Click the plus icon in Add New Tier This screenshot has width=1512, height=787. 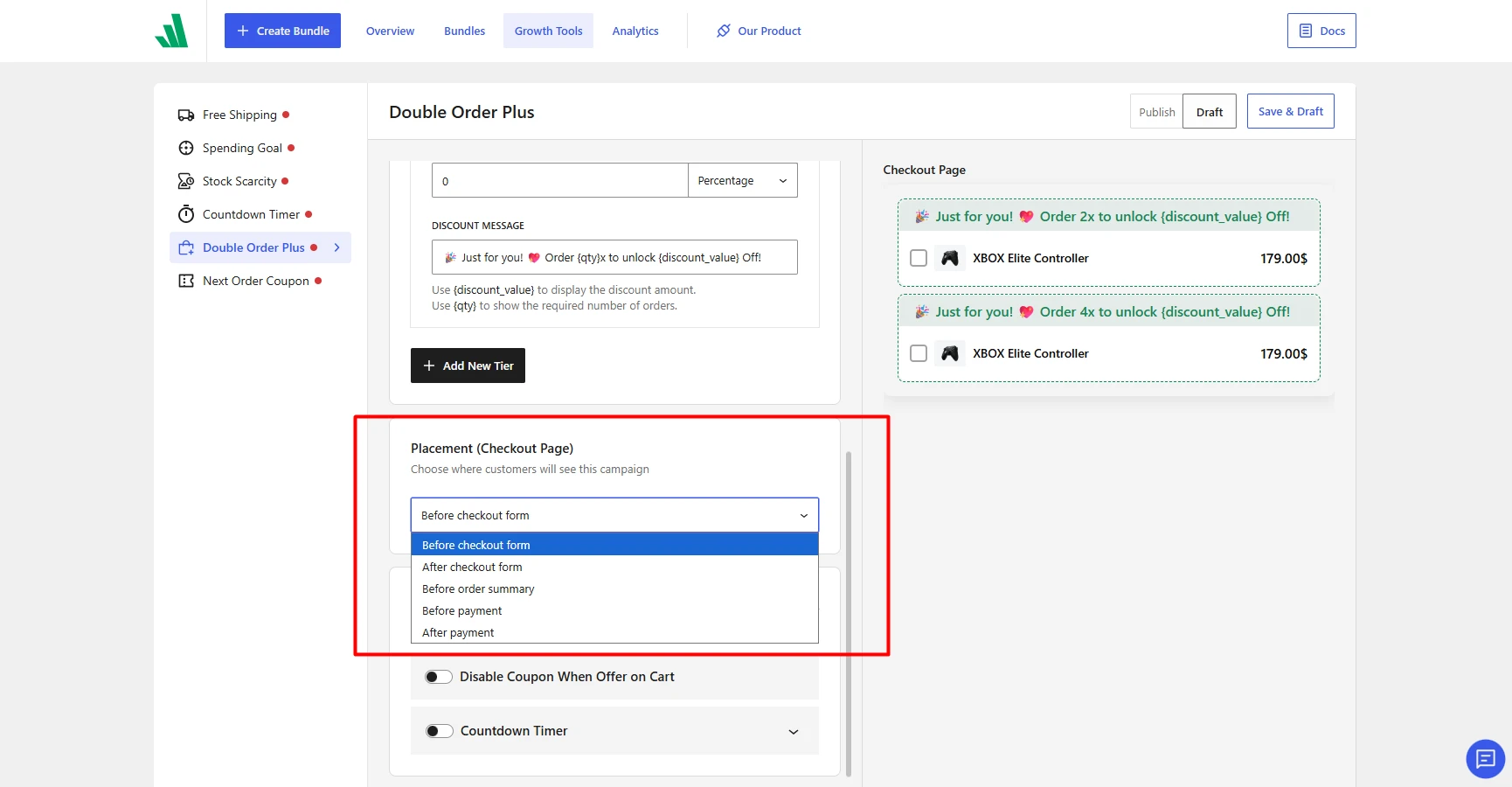pyautogui.click(x=429, y=366)
